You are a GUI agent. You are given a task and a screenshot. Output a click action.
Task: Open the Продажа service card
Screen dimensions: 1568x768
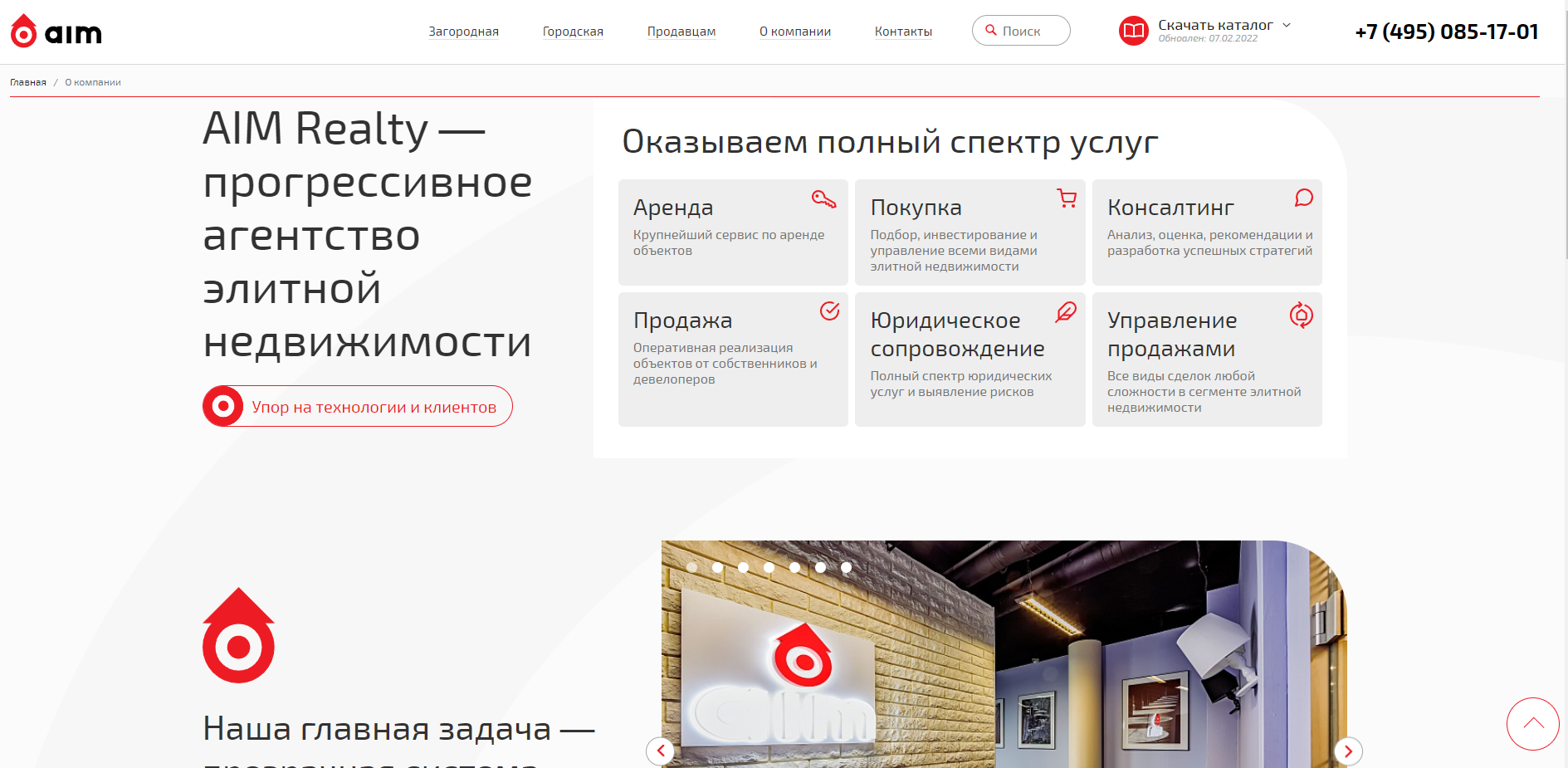[733, 360]
